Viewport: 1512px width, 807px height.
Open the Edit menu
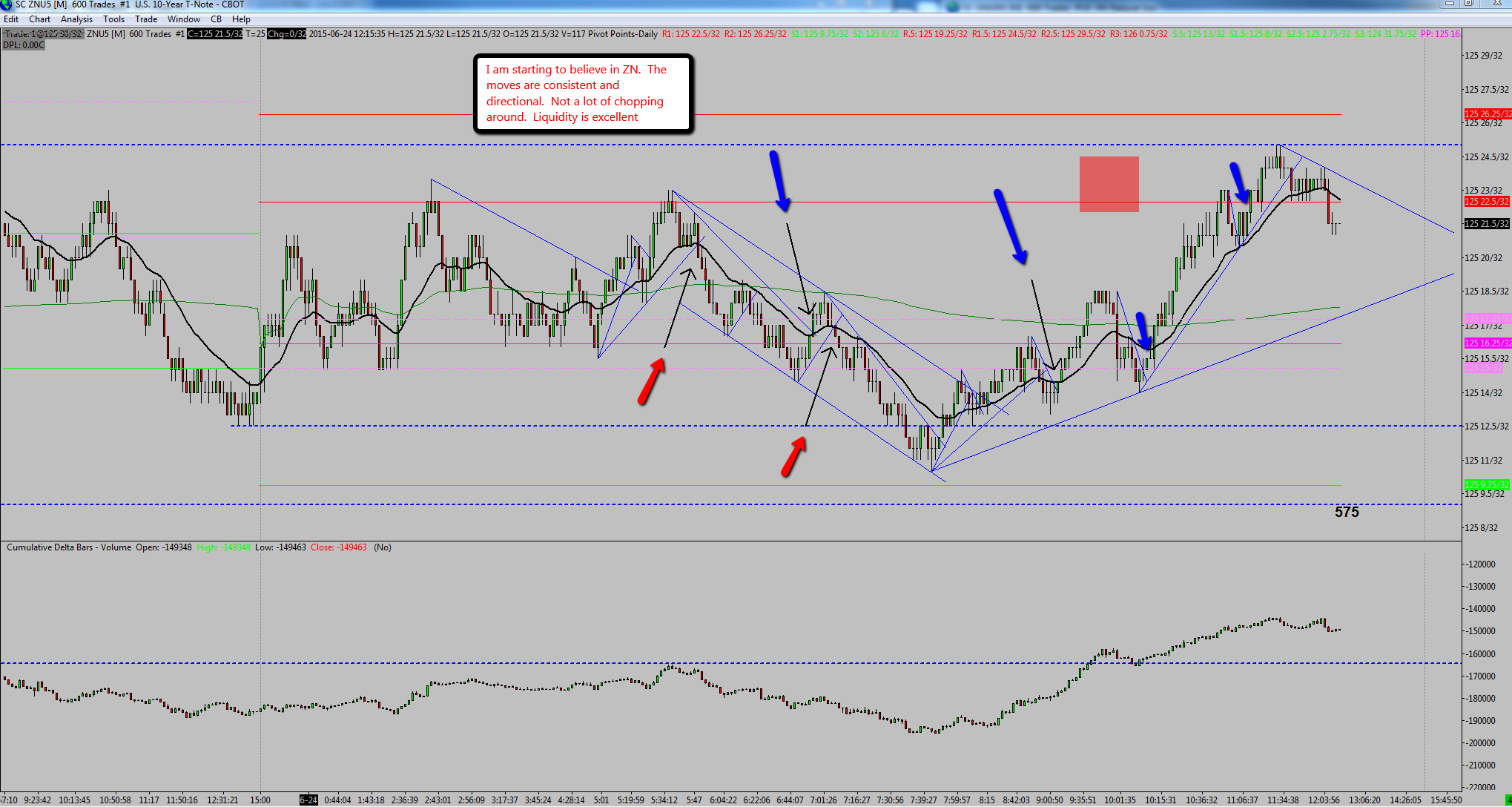(11, 19)
